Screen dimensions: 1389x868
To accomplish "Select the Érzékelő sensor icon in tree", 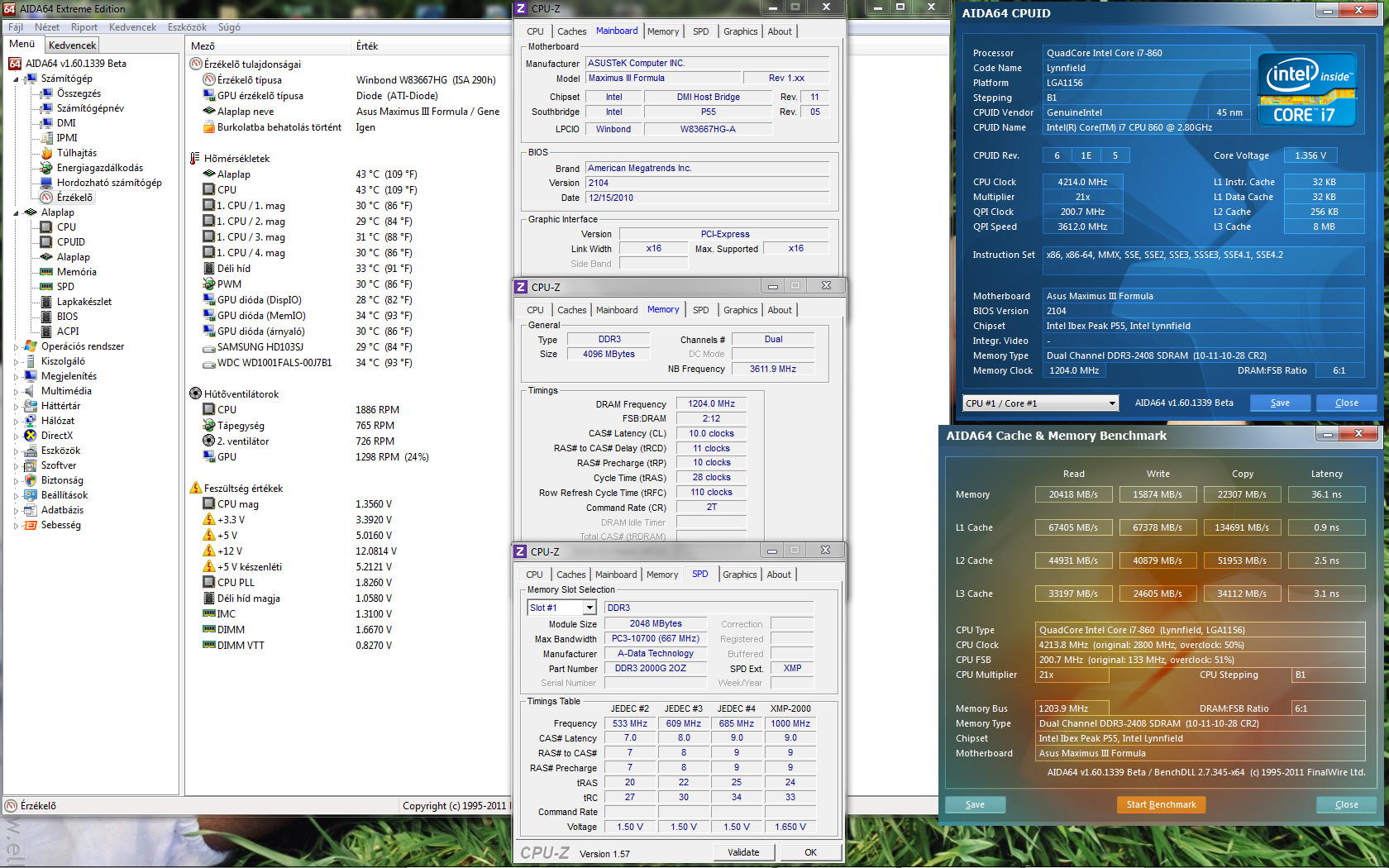I will (x=46, y=198).
